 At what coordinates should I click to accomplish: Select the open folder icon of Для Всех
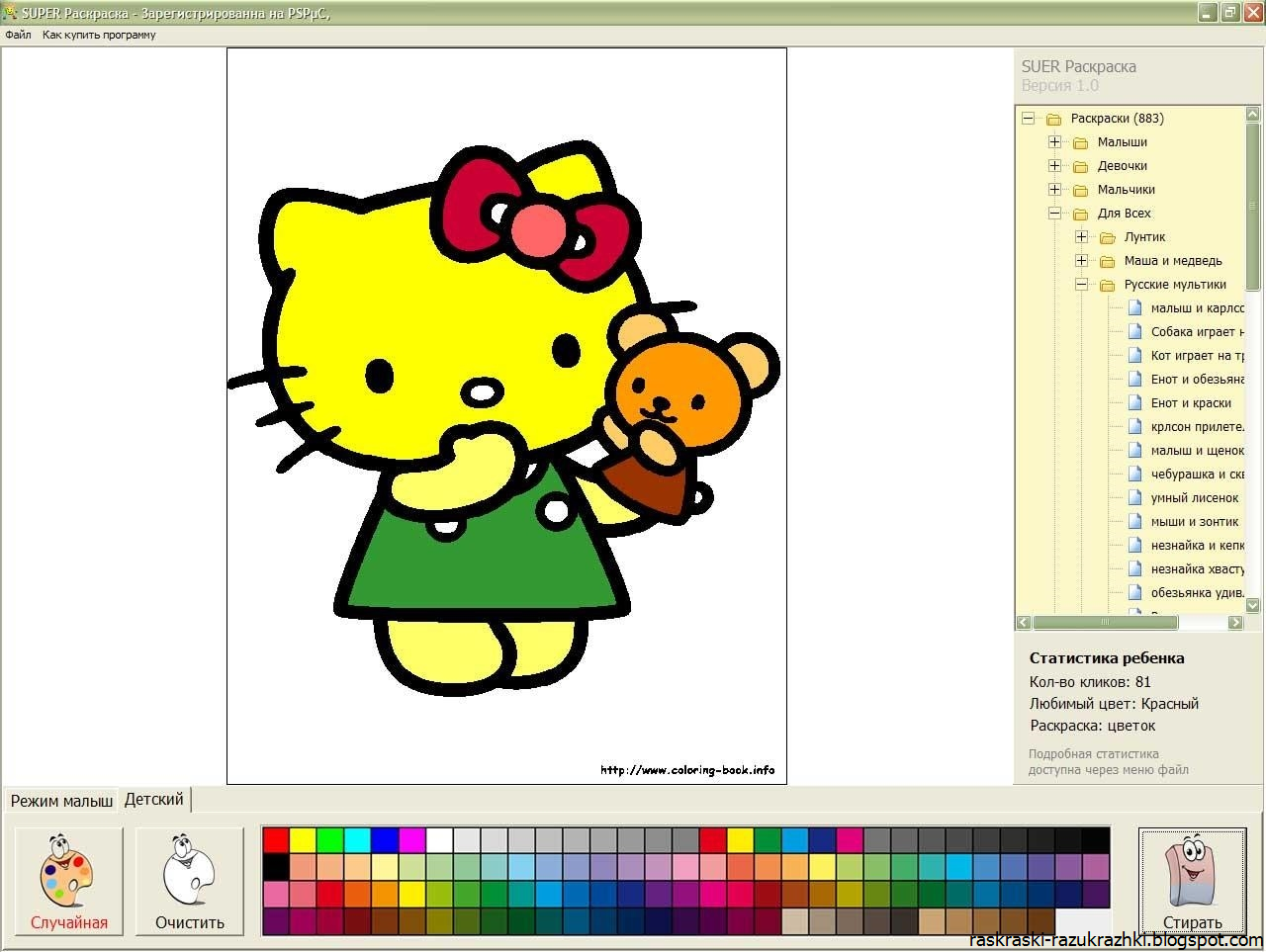click(x=1081, y=214)
